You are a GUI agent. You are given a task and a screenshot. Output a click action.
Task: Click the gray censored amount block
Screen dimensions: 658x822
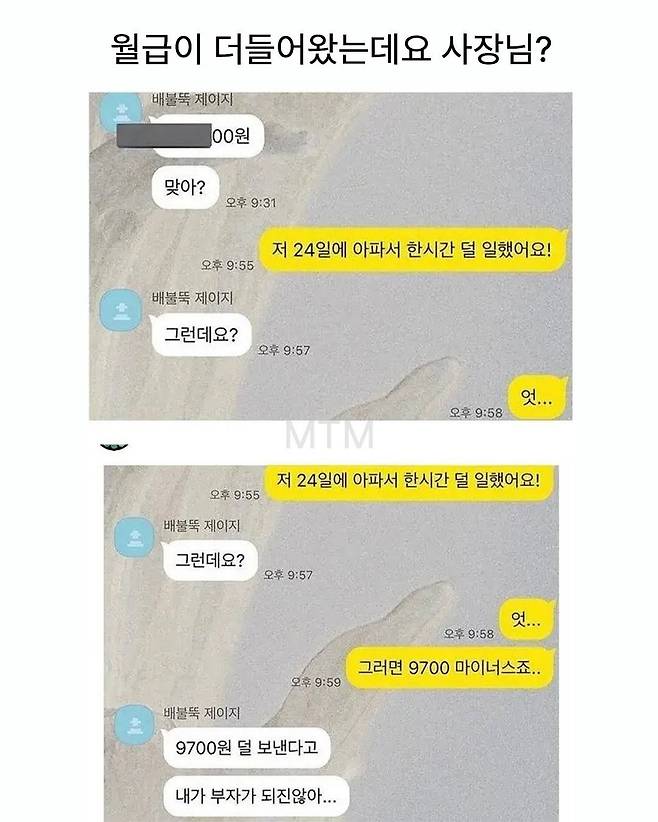click(164, 136)
